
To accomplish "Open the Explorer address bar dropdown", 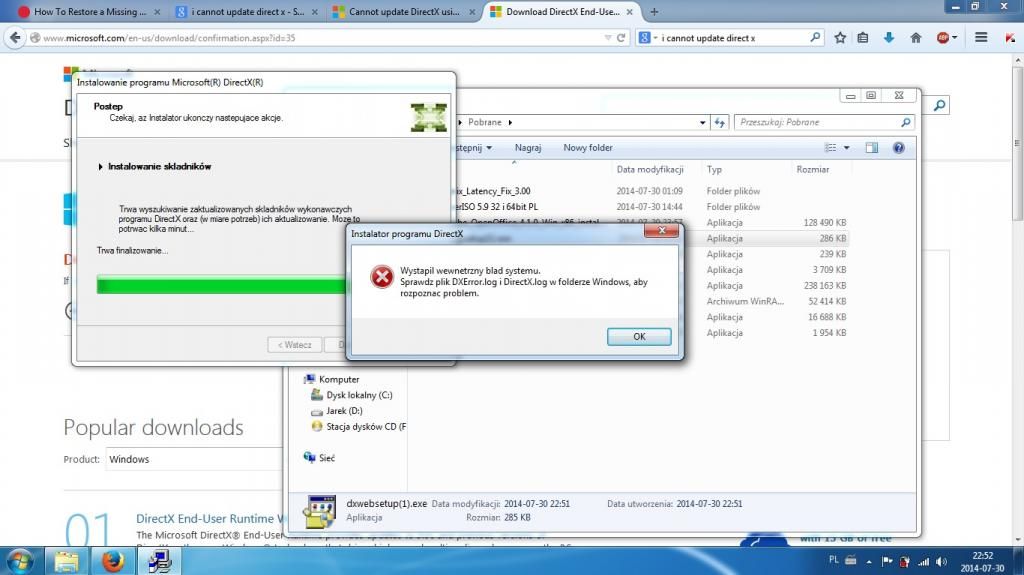I will pyautogui.click(x=702, y=122).
